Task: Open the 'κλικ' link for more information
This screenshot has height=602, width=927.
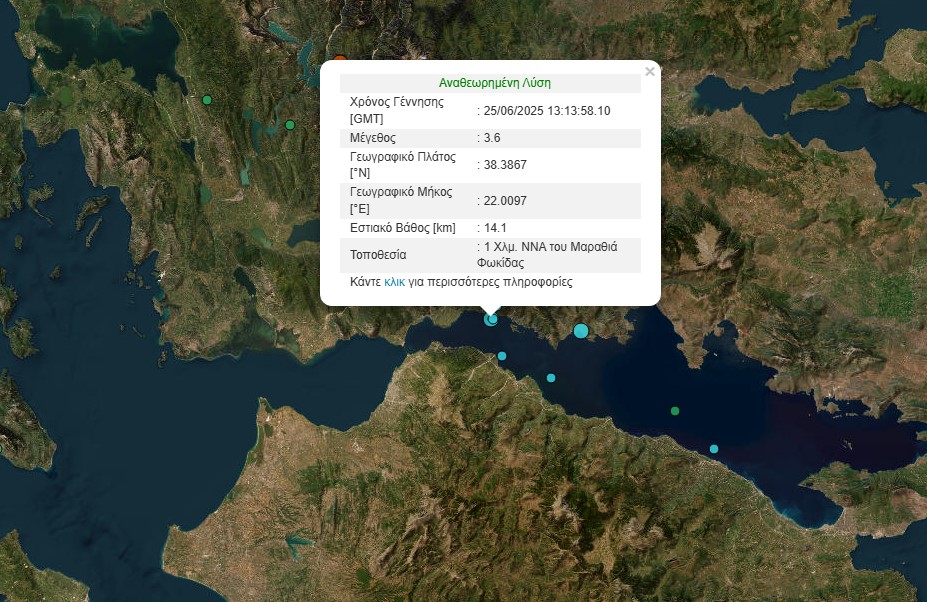Action: (394, 283)
